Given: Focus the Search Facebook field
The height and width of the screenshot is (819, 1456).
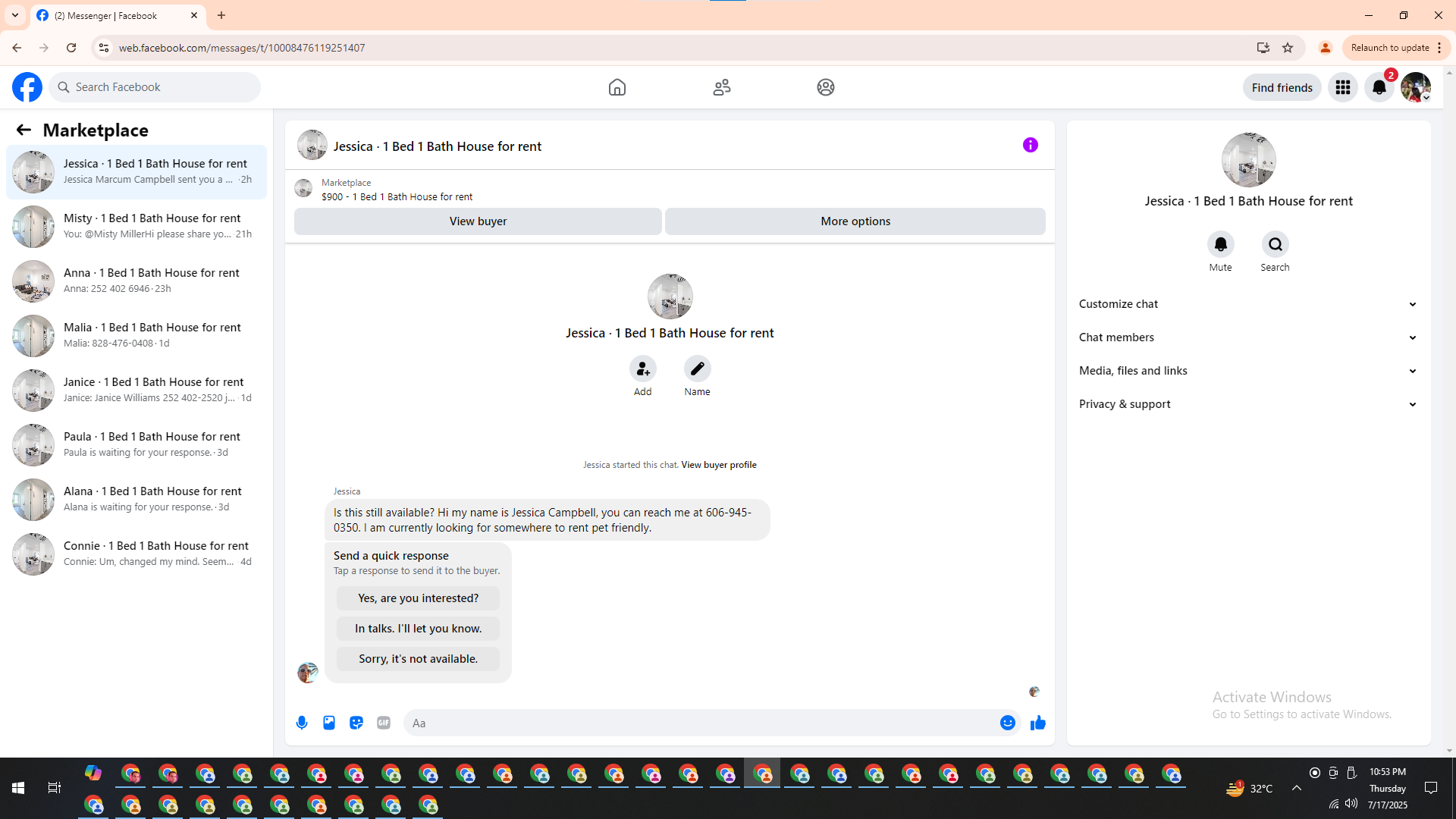Looking at the screenshot, I should tap(155, 87).
